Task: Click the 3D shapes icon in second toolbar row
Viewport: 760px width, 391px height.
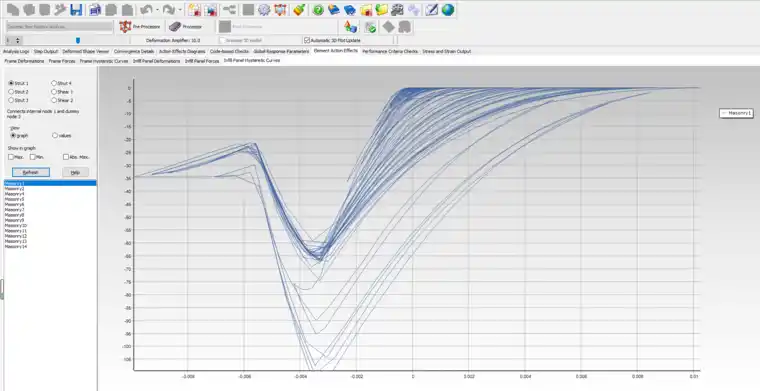Action: [350, 27]
